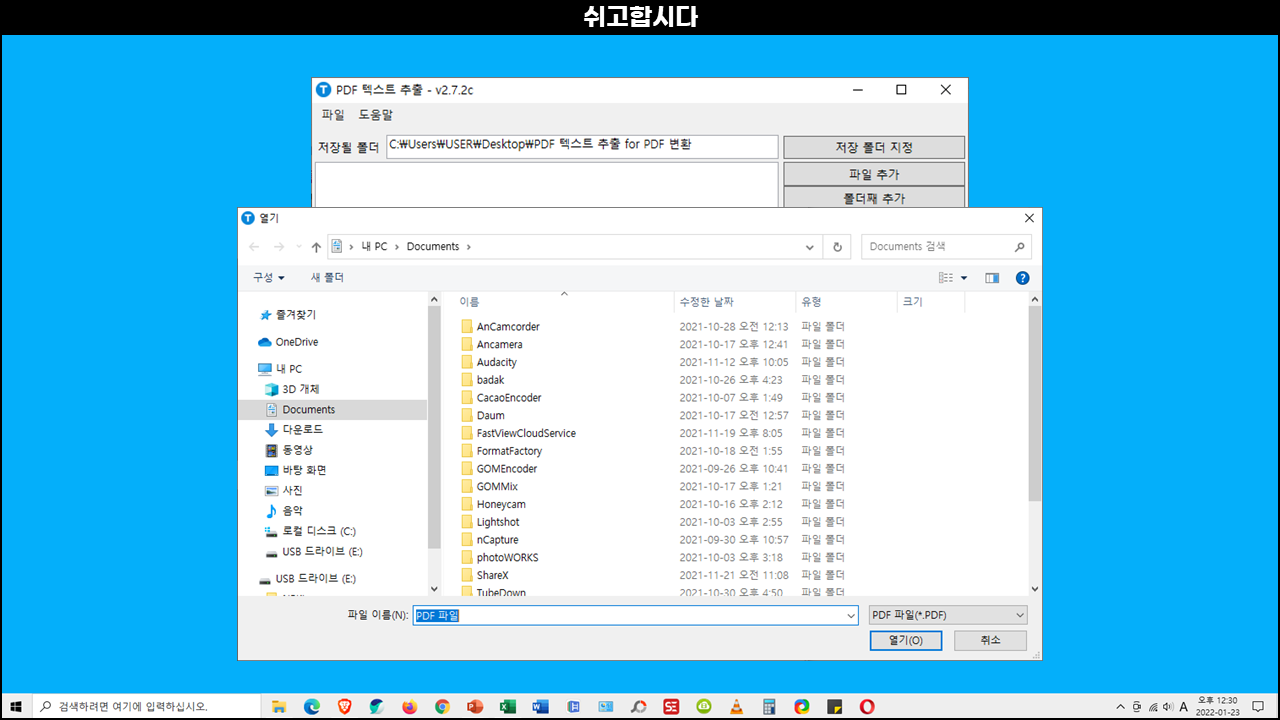This screenshot has width=1280, height=720.
Task: Refresh the Documents folder listing
Action: [838, 247]
